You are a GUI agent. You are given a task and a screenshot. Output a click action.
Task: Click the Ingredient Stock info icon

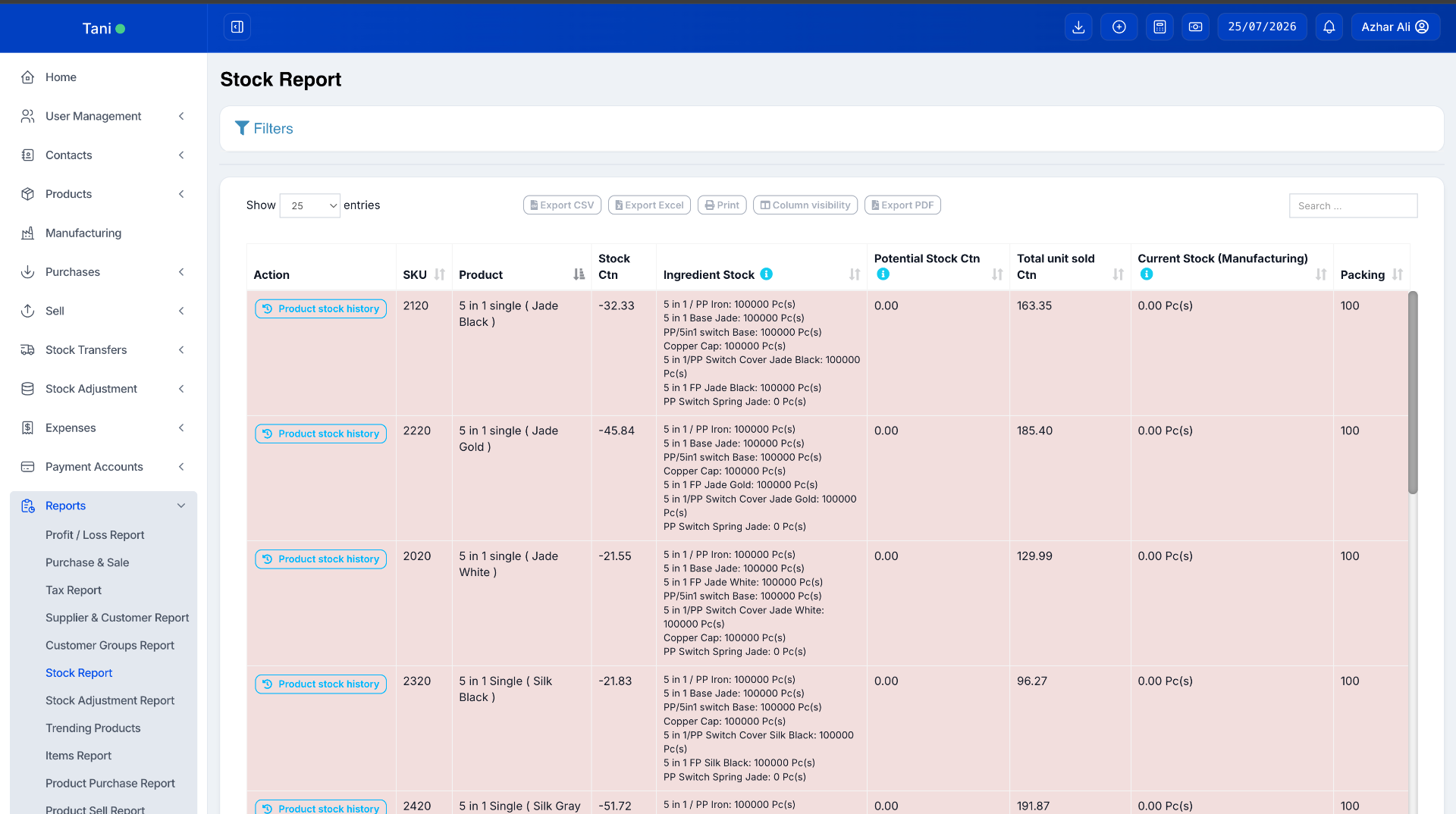pos(767,274)
